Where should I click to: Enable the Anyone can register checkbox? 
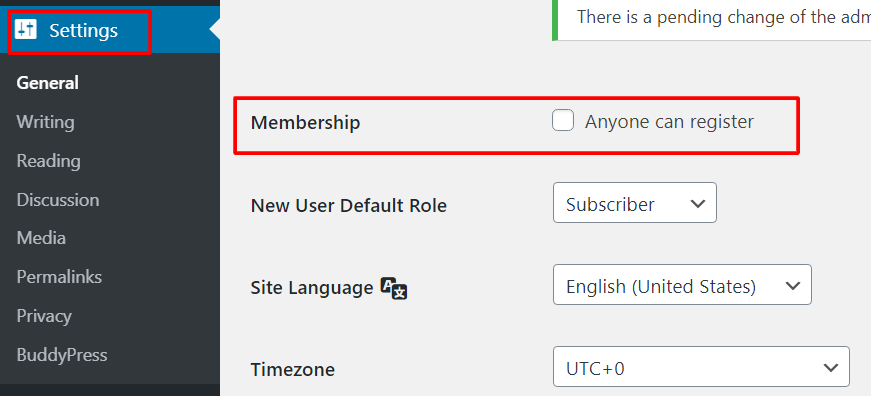[563, 121]
